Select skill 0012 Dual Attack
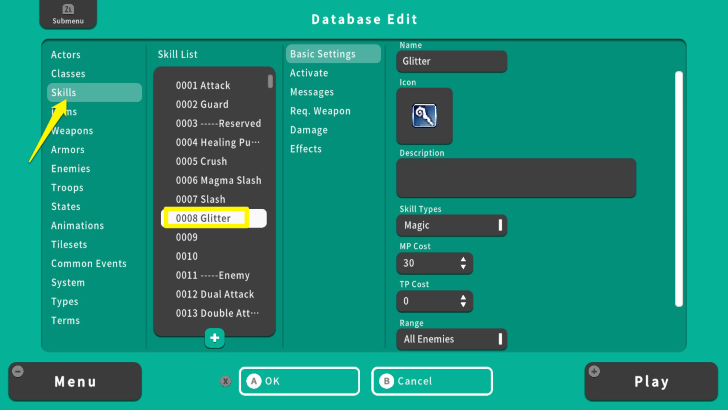 point(214,295)
